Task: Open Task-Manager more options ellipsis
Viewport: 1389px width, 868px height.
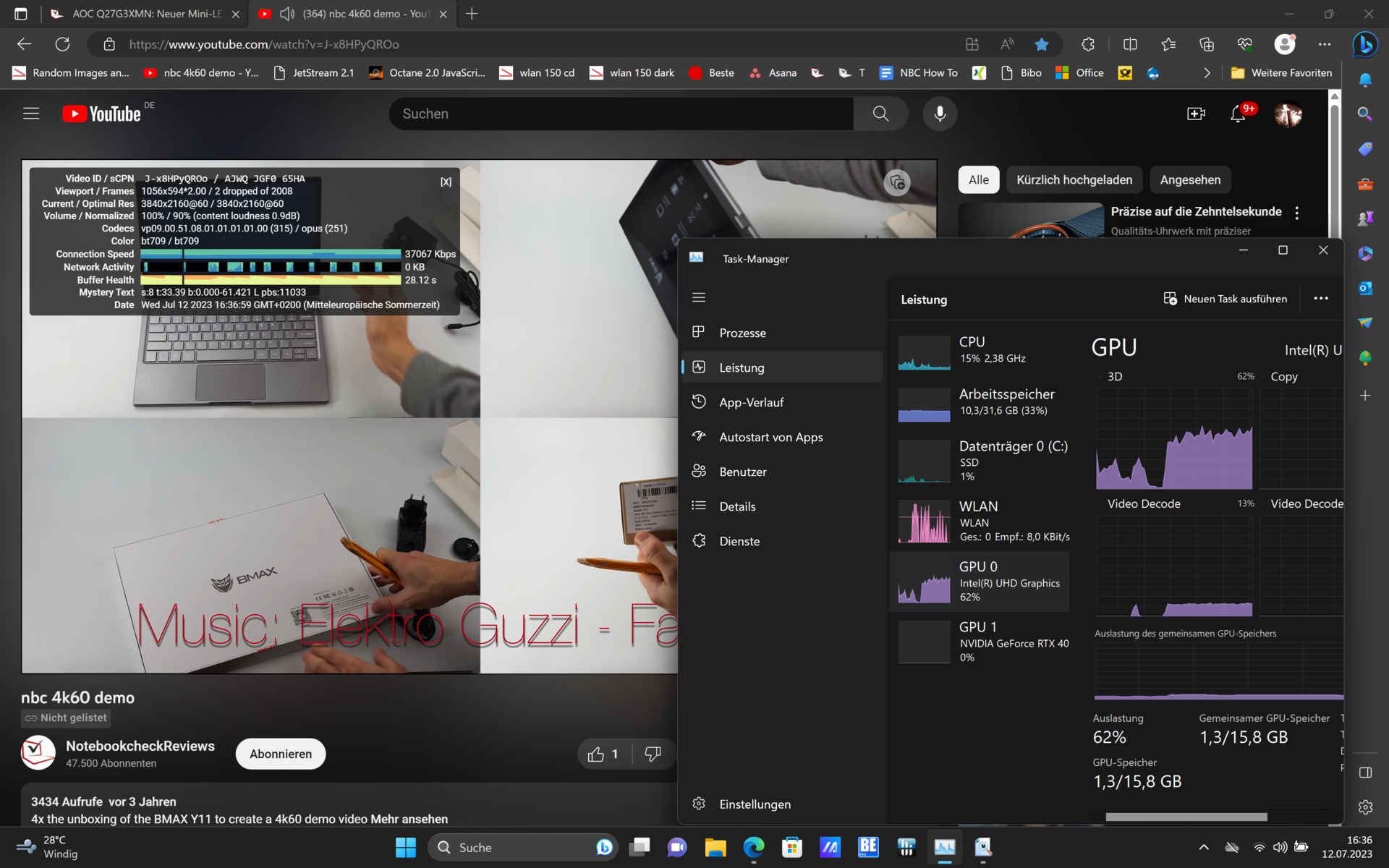Action: (1321, 298)
